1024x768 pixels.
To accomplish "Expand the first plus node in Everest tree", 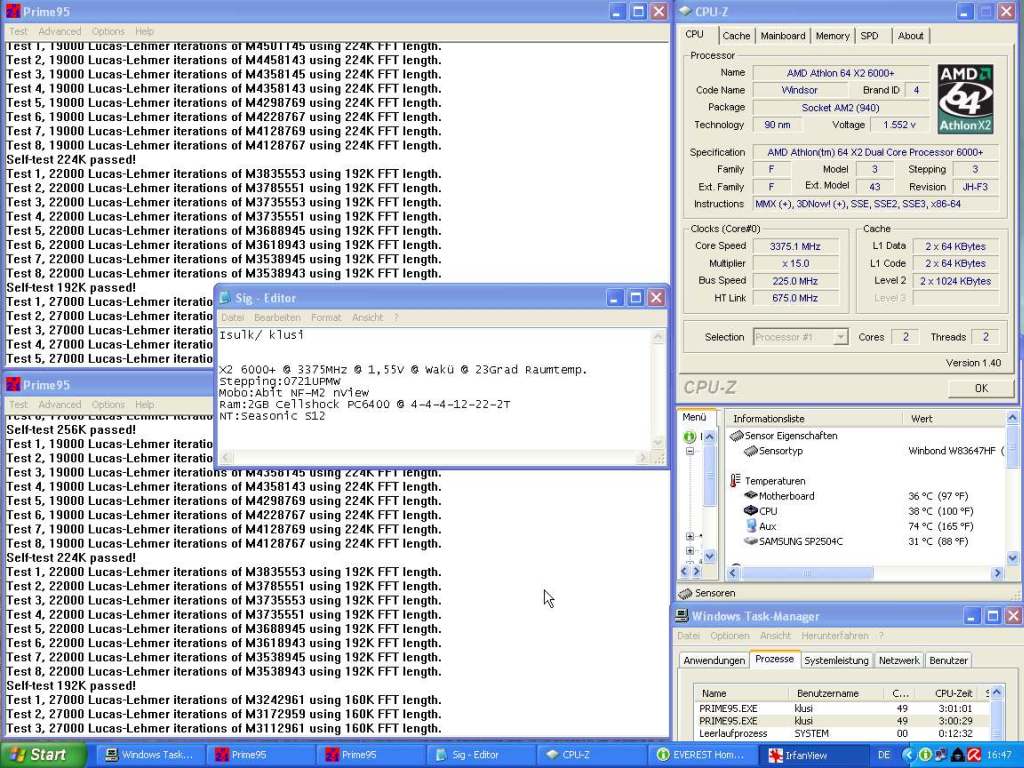I will tap(690, 536).
